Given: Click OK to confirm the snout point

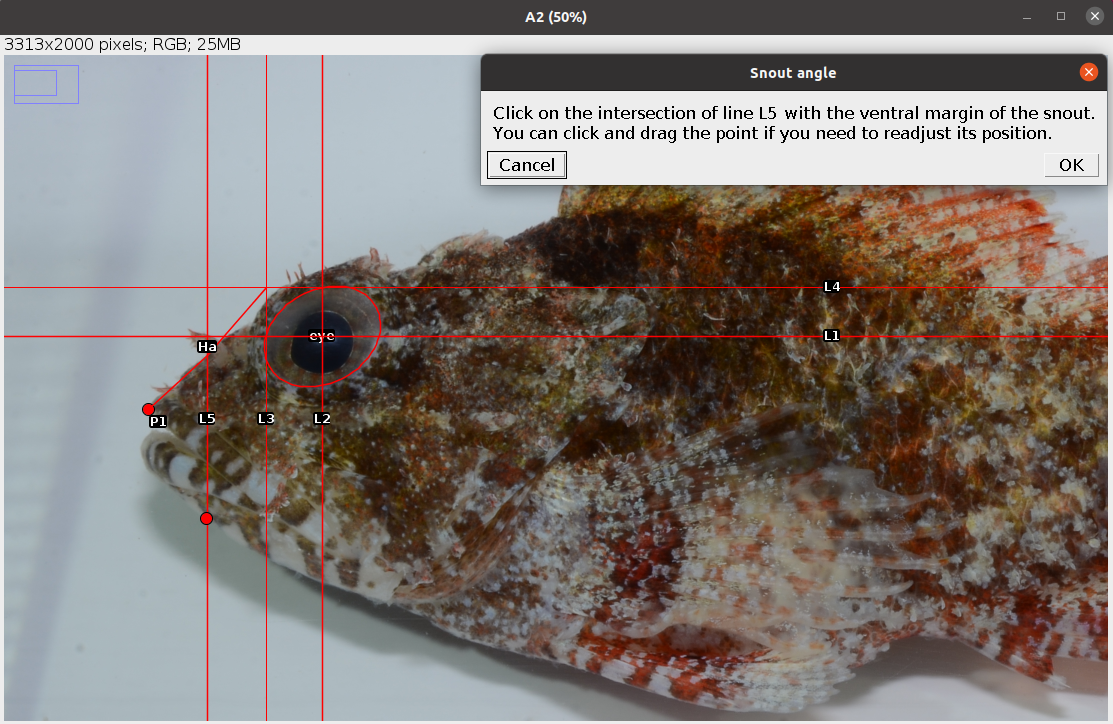Looking at the screenshot, I should tap(1070, 165).
